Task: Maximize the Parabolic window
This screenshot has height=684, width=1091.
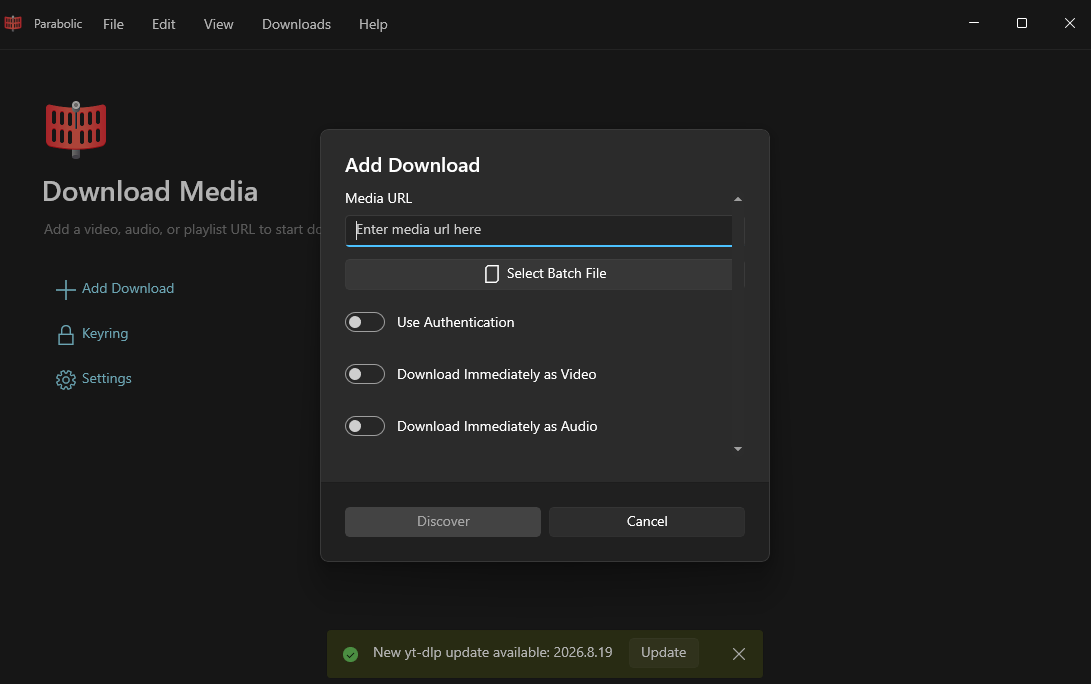Action: point(1021,23)
